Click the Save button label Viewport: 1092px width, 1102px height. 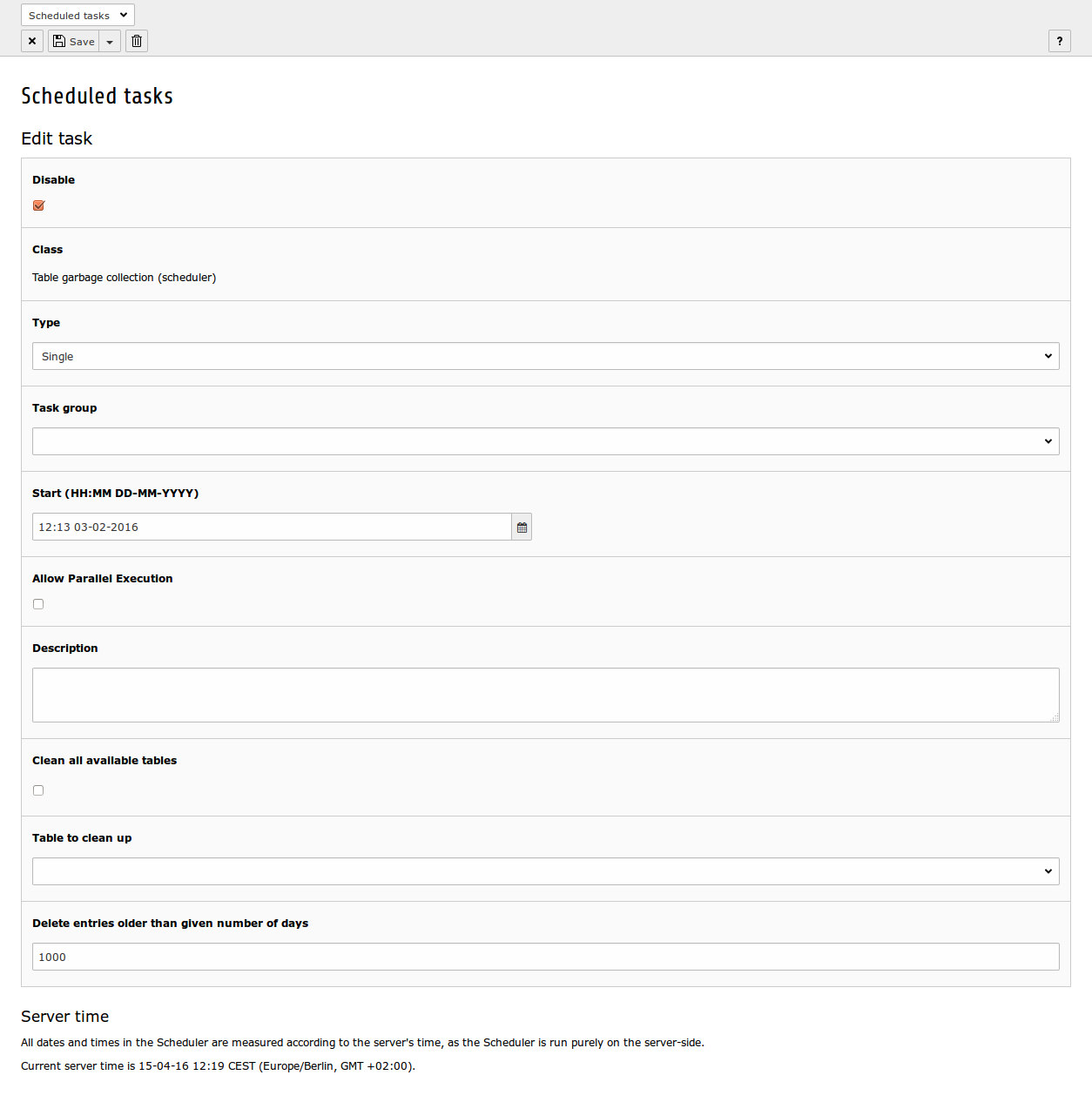[x=82, y=42]
